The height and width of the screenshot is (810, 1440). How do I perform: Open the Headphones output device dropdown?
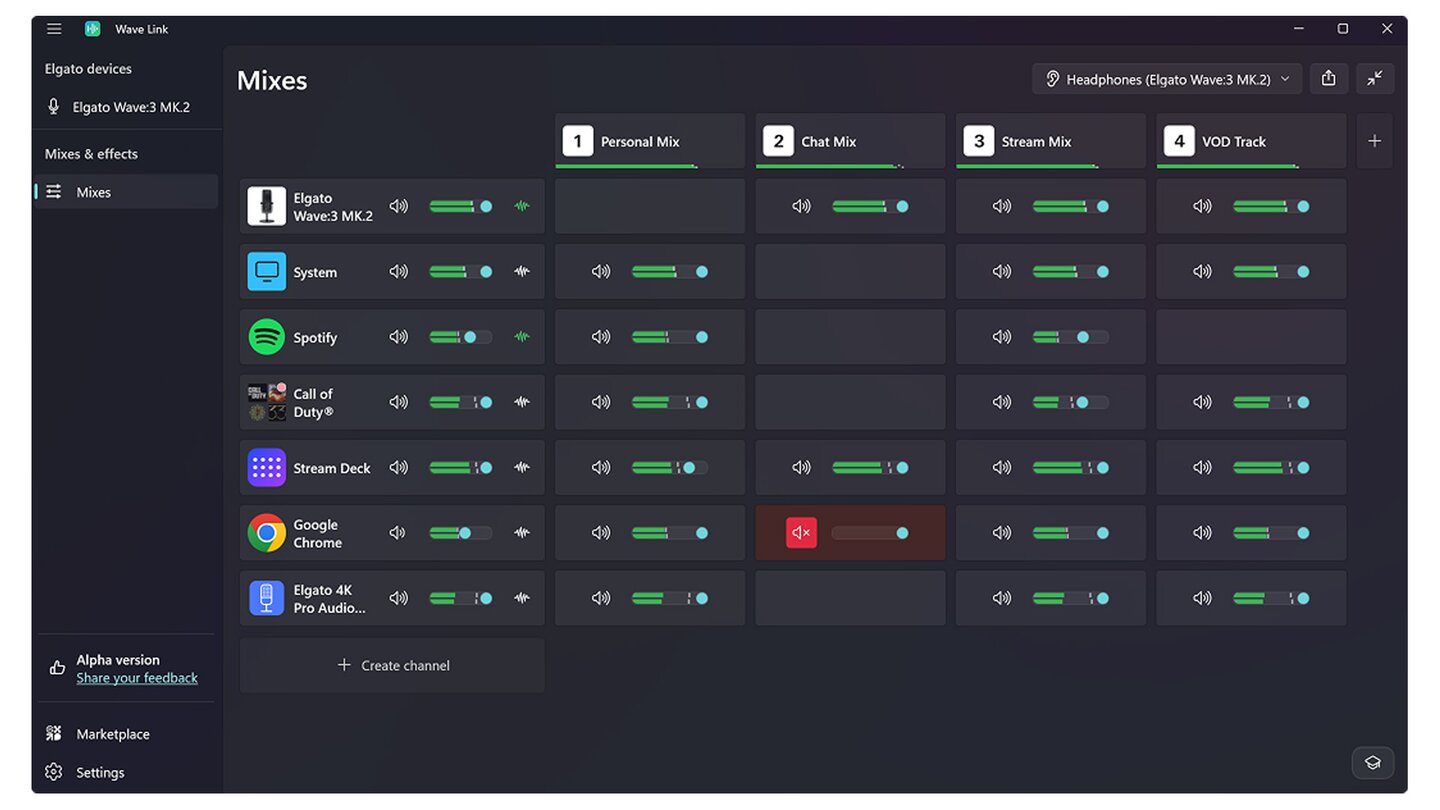[1166, 79]
